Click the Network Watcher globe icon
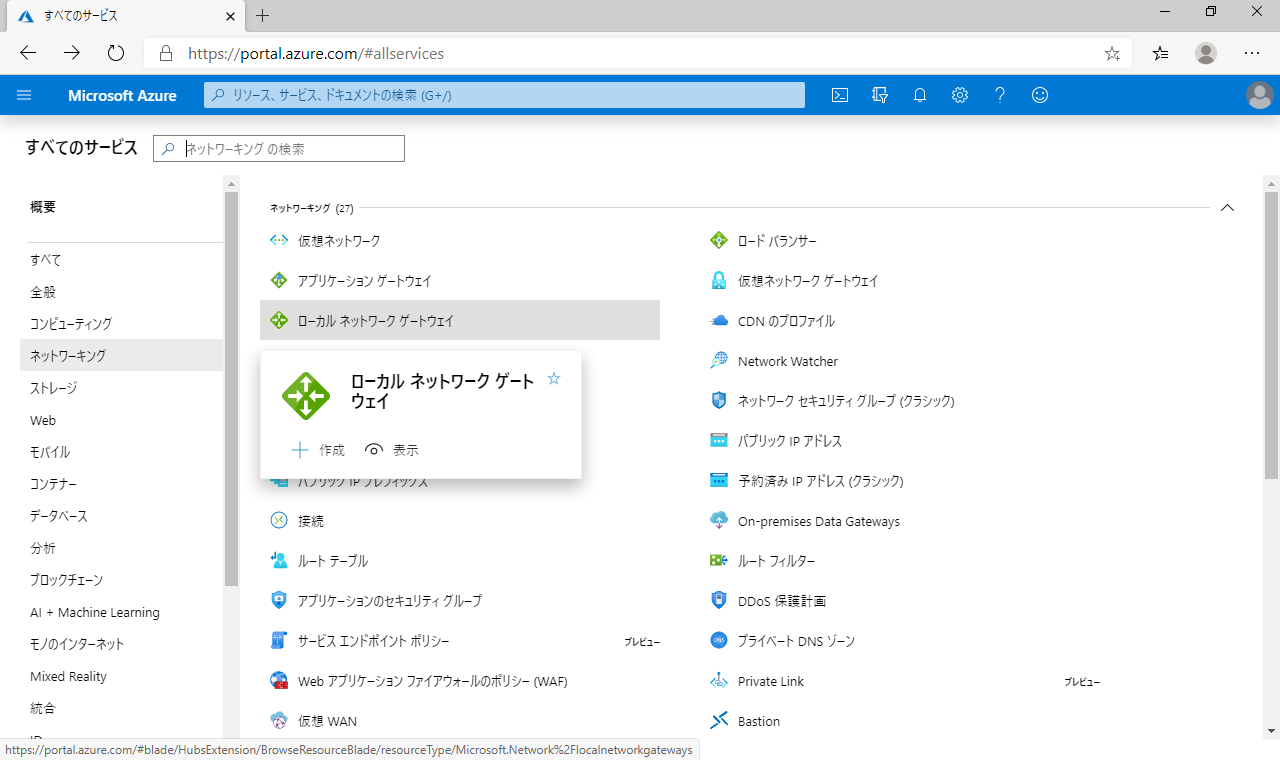 719,361
